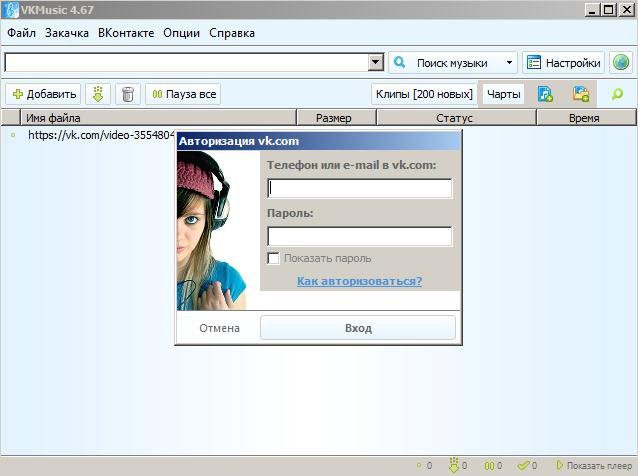The image size is (638, 476).
Task: Open the Справка menu
Action: point(232,33)
